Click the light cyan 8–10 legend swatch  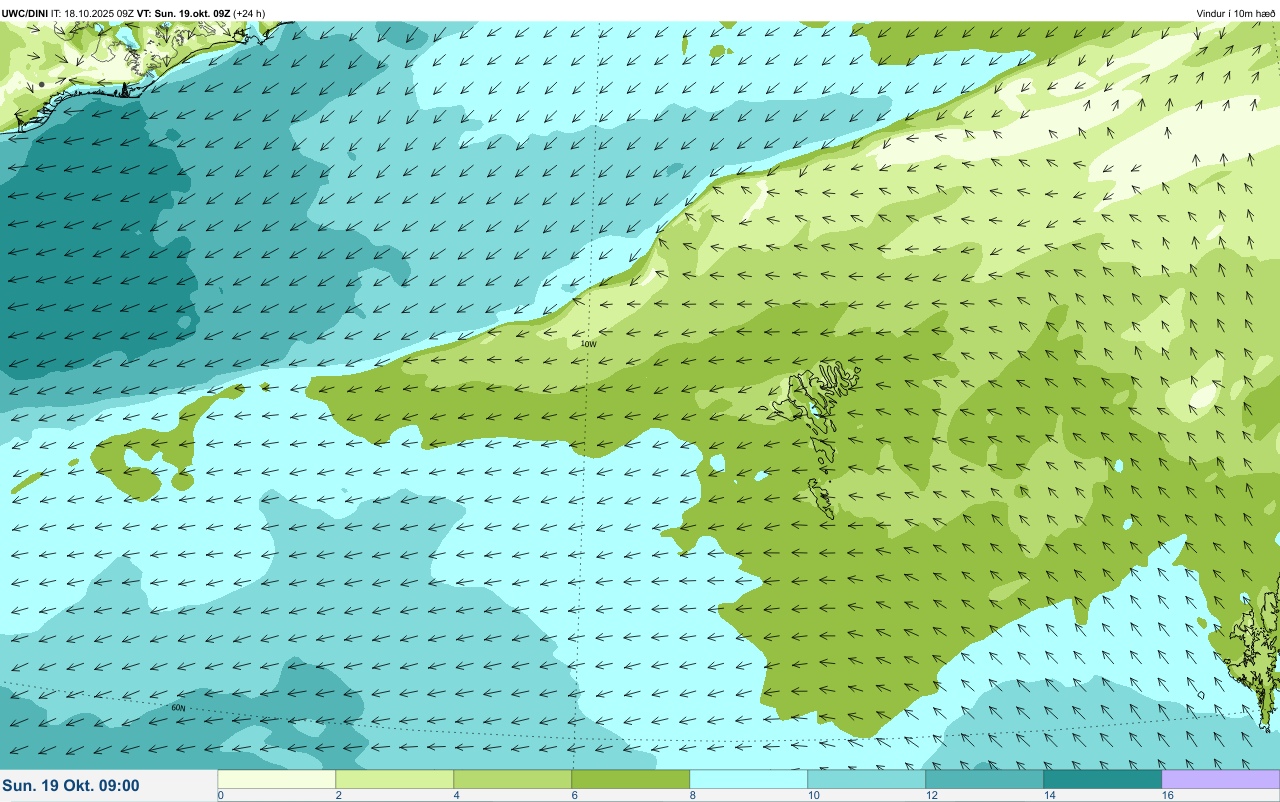coord(749,779)
